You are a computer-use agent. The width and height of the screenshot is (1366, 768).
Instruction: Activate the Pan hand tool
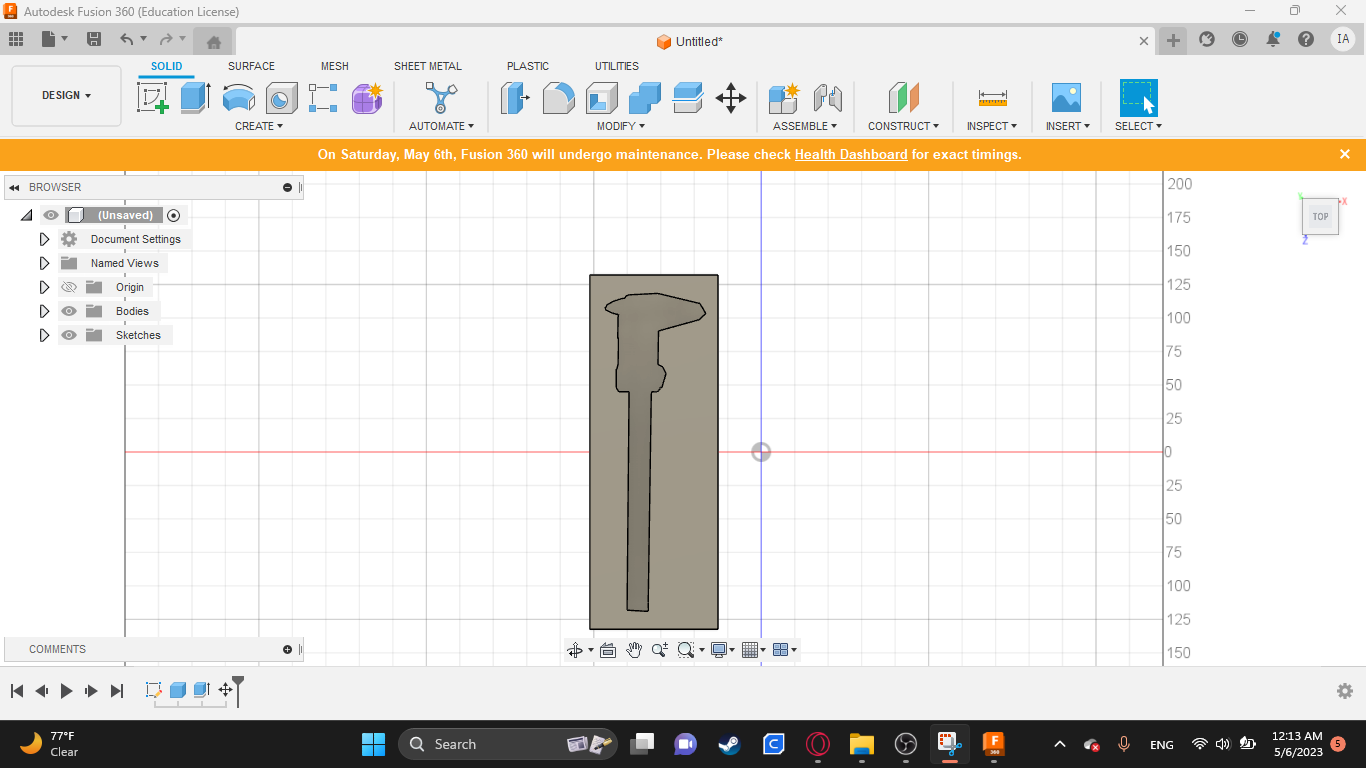pos(634,650)
